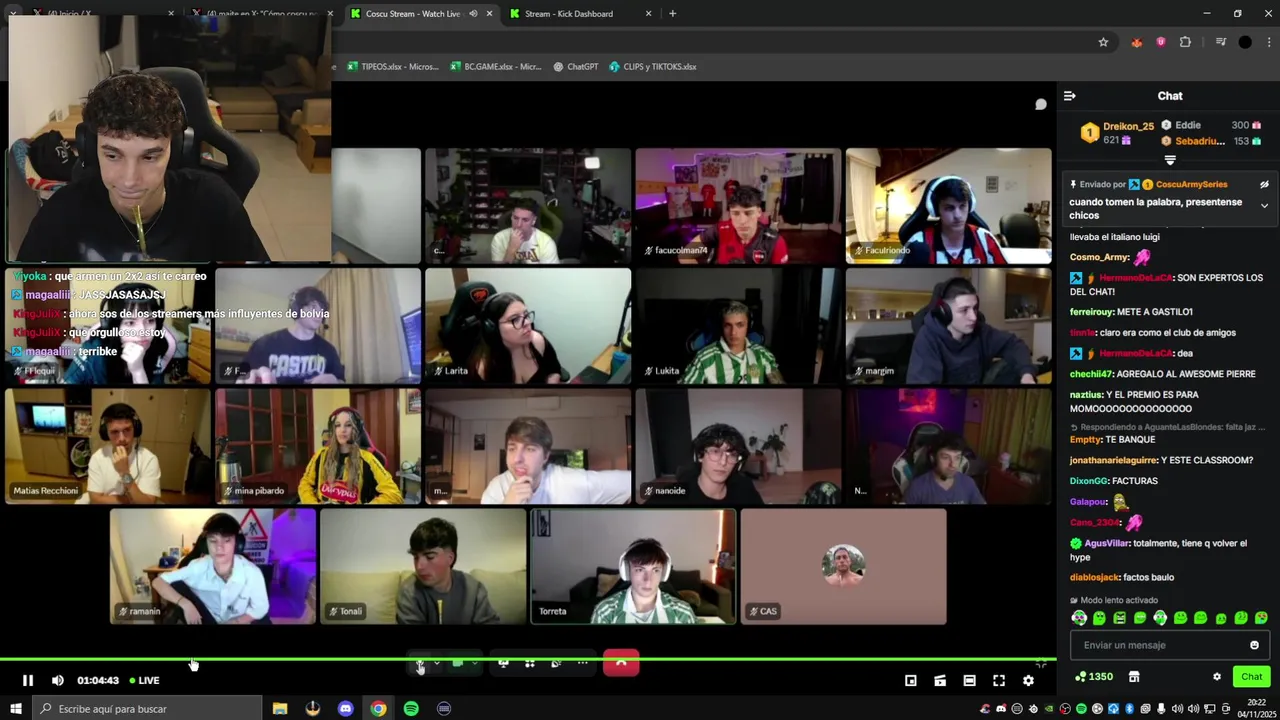Click the red hang-up call button
Screen dimensions: 1280x720
click(621, 663)
